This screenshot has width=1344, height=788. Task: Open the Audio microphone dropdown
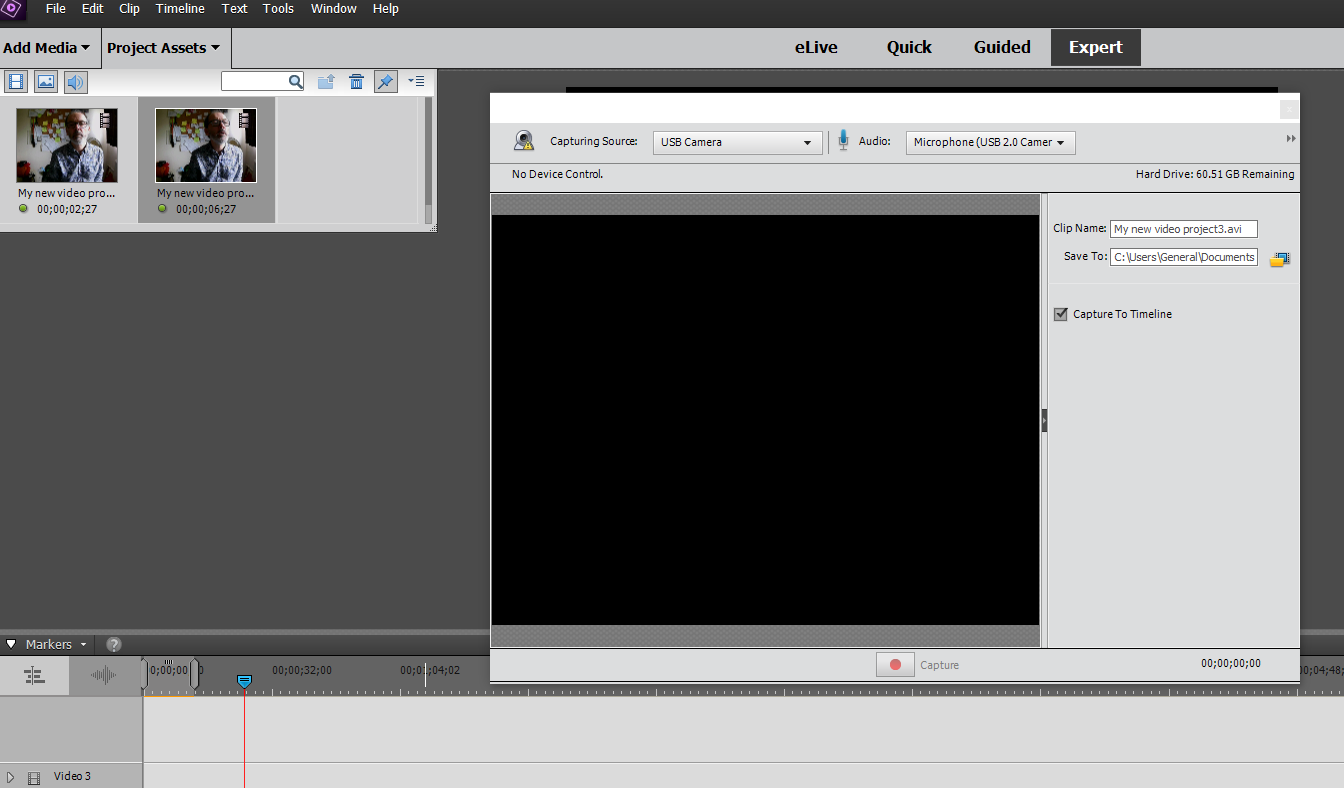pos(989,142)
